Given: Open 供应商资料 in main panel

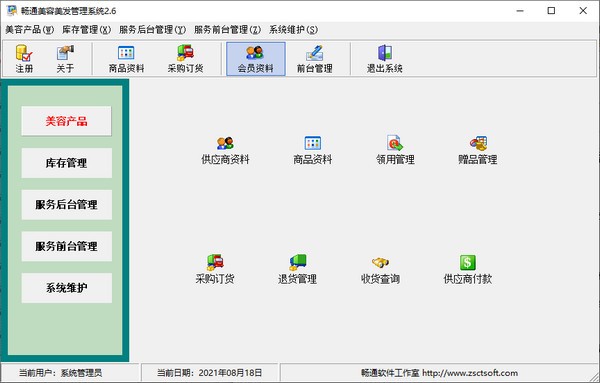Looking at the screenshot, I should pos(225,151).
